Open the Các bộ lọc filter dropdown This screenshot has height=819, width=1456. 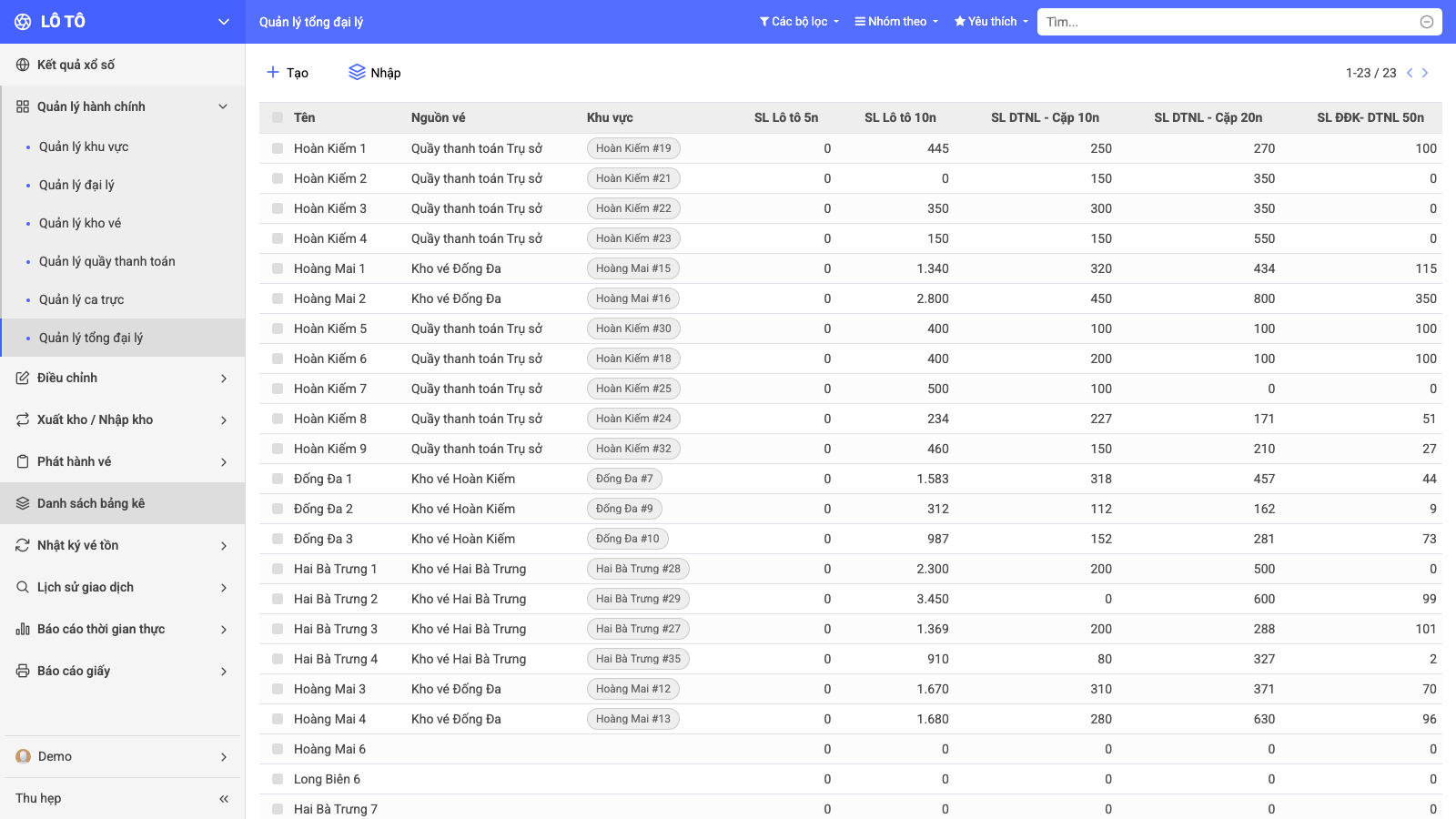(x=800, y=22)
